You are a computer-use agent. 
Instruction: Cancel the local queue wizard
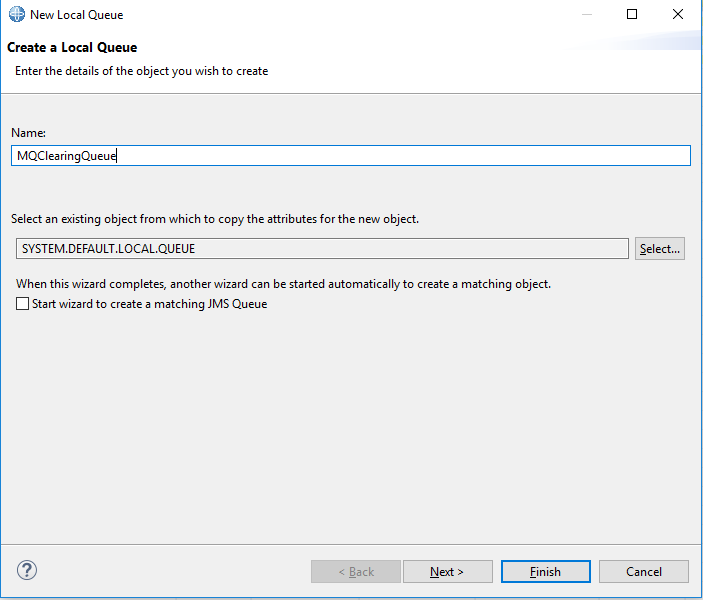click(x=643, y=572)
